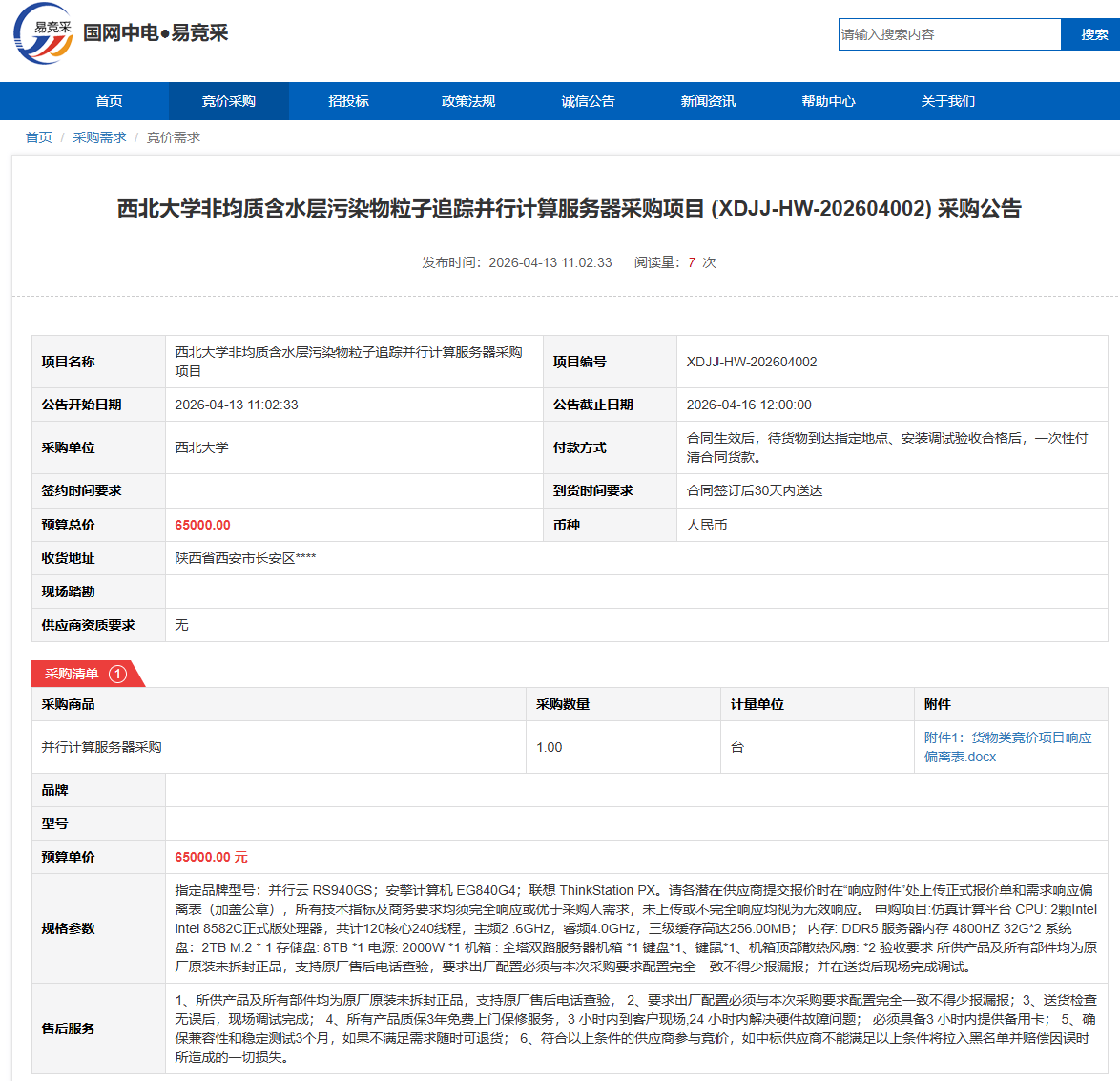Click the red 65000.00 budget total value
The image size is (1120, 1081).
202,525
